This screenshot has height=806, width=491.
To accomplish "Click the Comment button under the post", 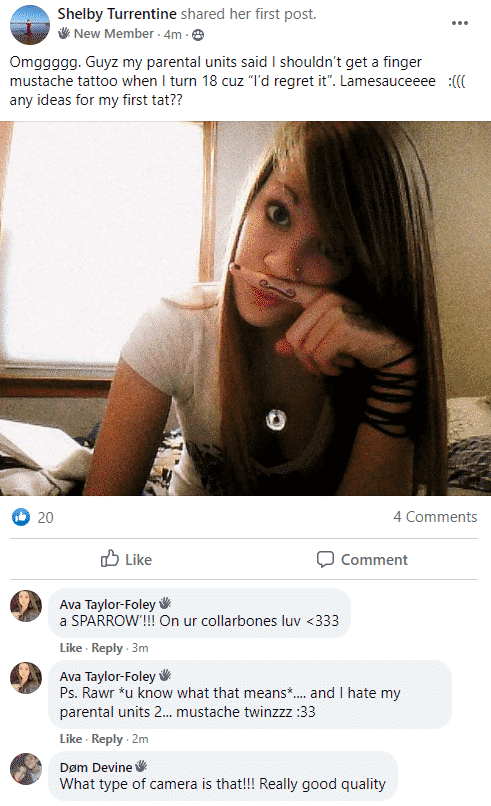I will pyautogui.click(x=362, y=559).
